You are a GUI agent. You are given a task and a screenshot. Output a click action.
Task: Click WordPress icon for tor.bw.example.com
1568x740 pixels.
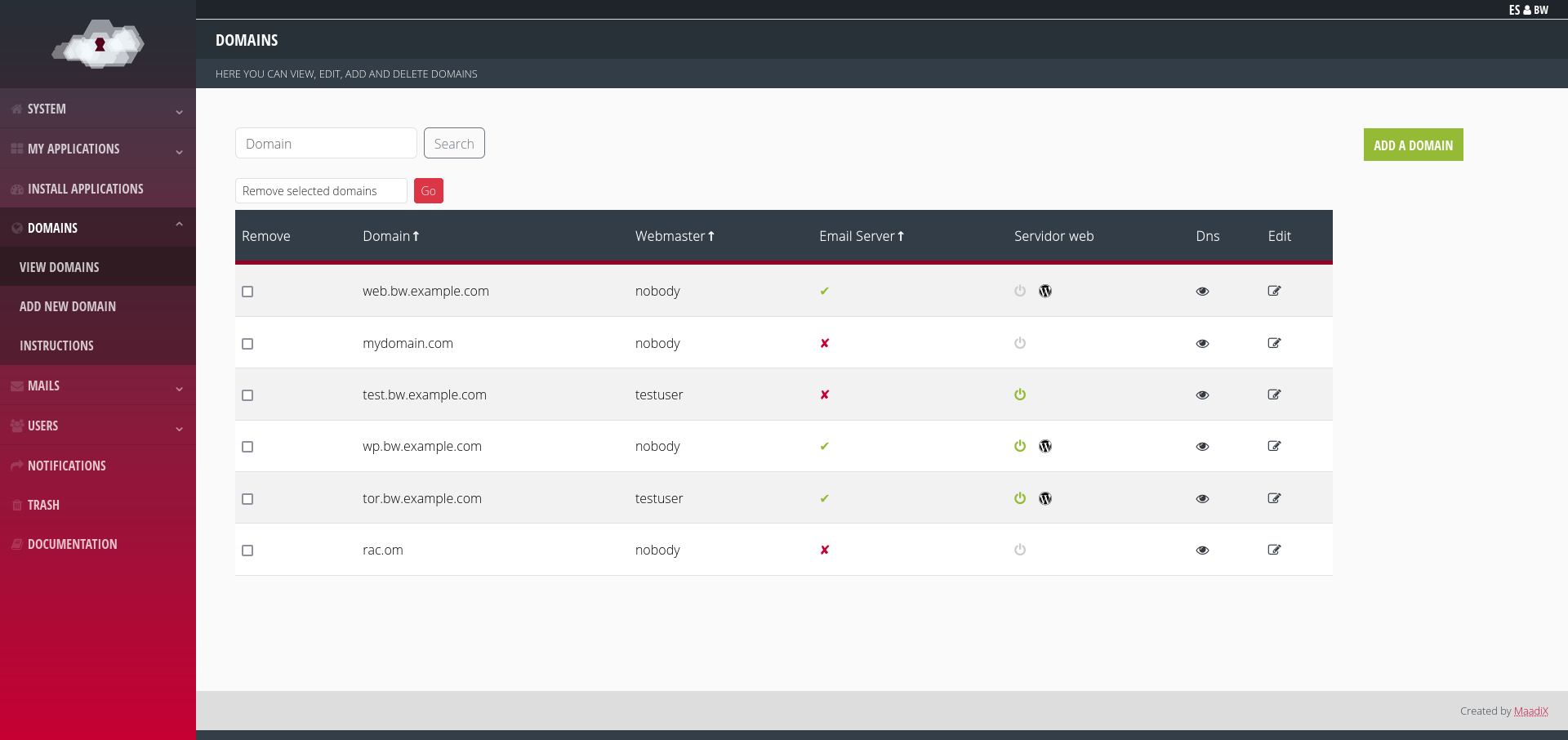point(1045,498)
